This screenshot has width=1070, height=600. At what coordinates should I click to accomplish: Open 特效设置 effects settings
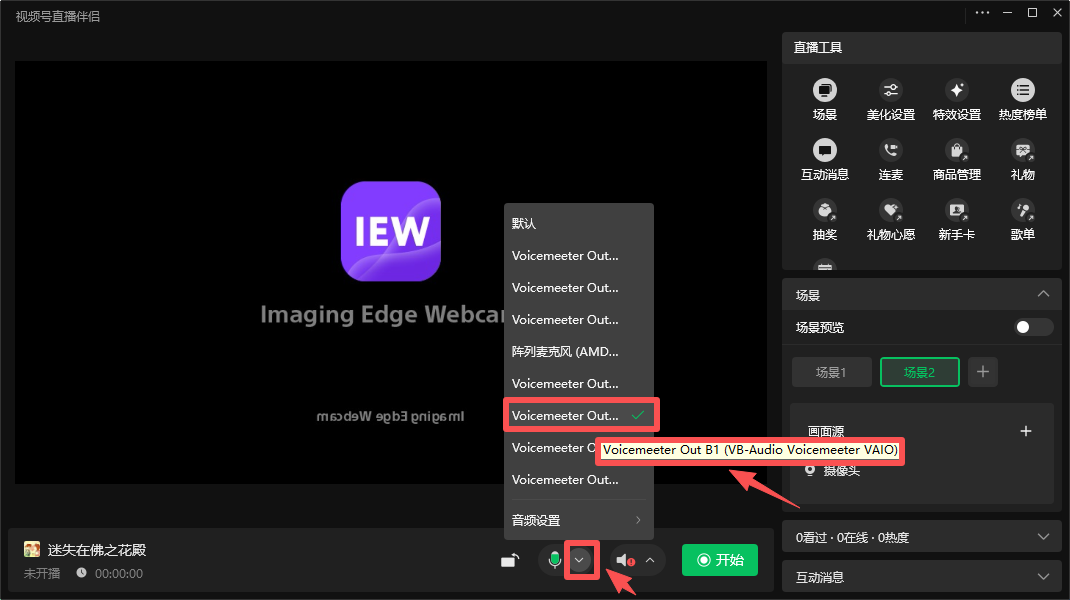tap(956, 91)
